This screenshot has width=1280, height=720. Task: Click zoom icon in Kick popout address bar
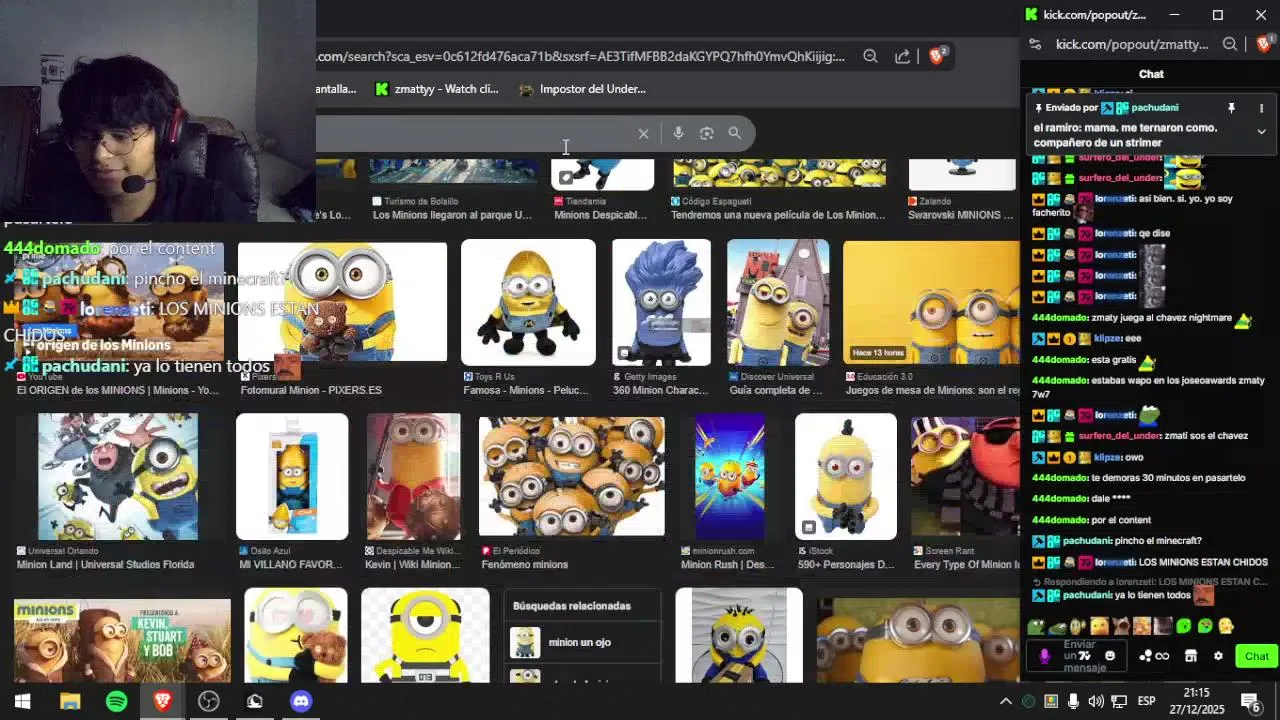coord(1230,44)
